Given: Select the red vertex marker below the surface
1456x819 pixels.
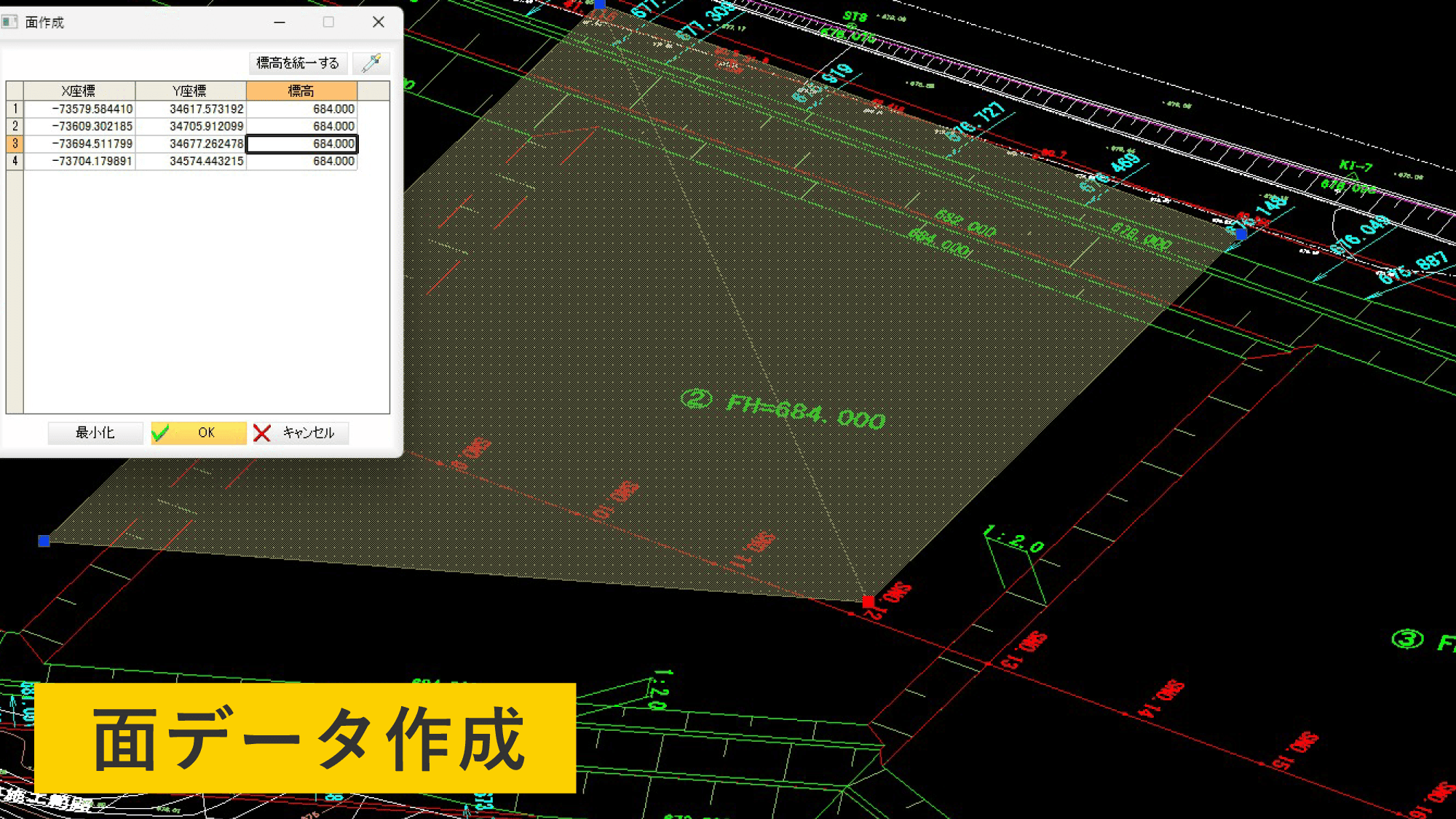Looking at the screenshot, I should pos(869,601).
